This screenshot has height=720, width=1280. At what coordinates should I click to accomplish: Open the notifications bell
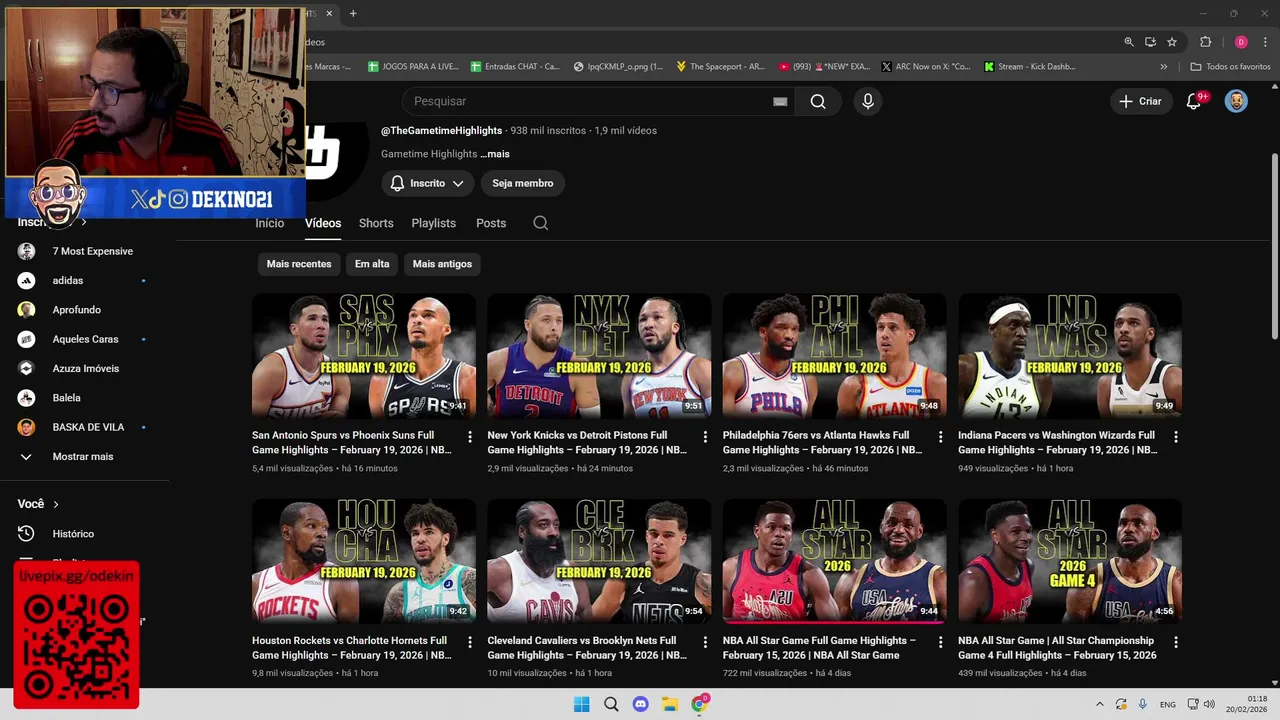click(x=1194, y=101)
